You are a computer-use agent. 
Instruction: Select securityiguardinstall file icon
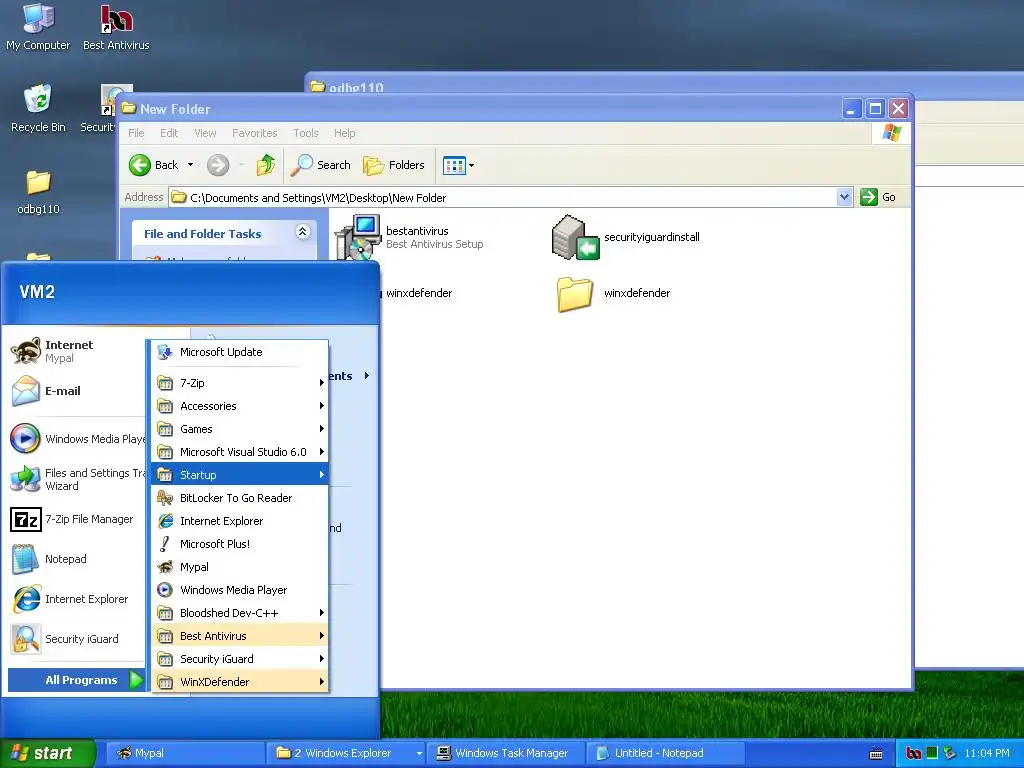(575, 237)
